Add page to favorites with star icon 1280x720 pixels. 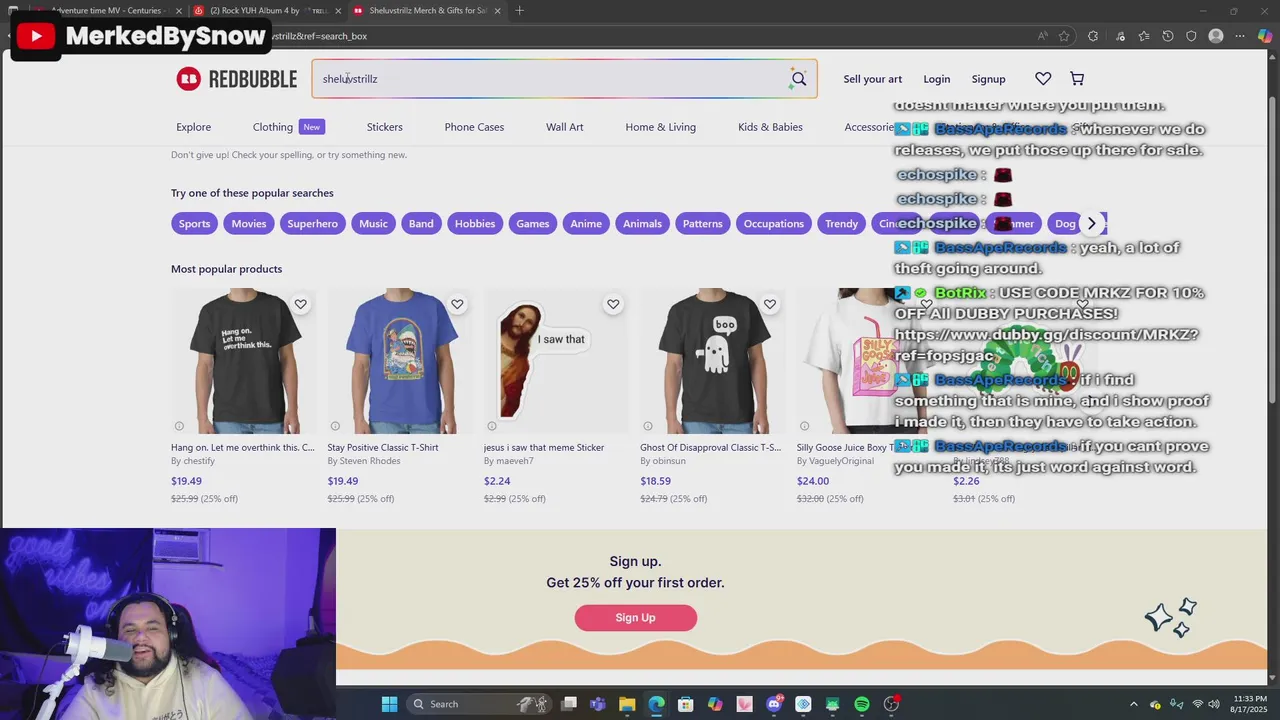point(1064,36)
